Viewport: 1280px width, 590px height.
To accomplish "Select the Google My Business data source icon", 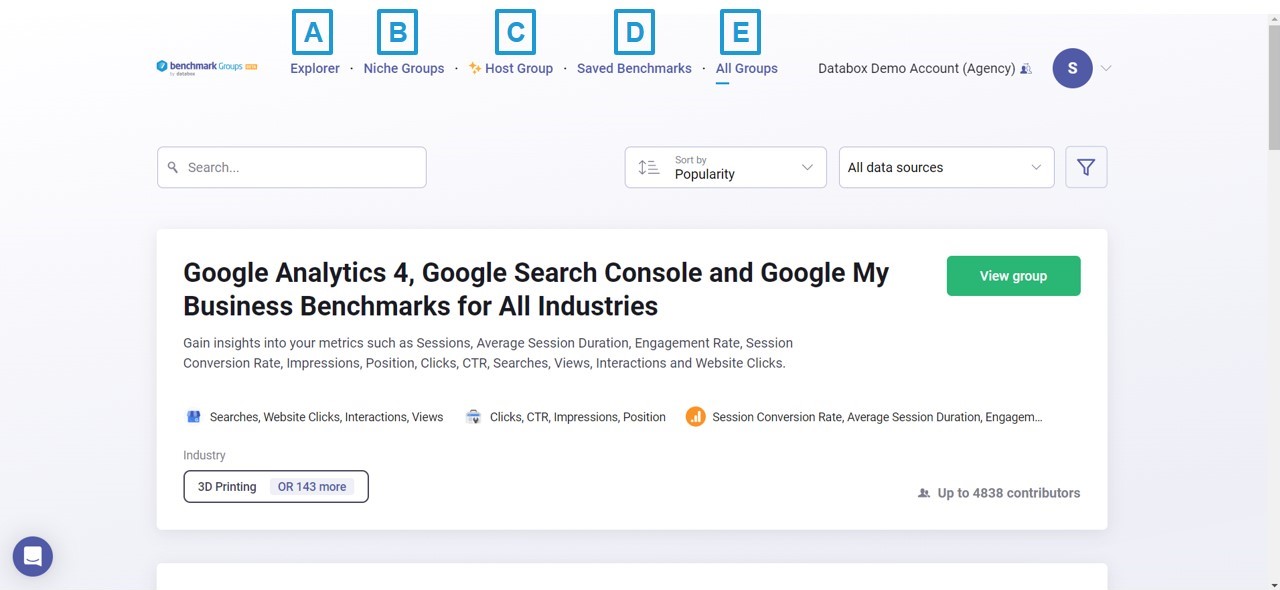I will coord(193,416).
